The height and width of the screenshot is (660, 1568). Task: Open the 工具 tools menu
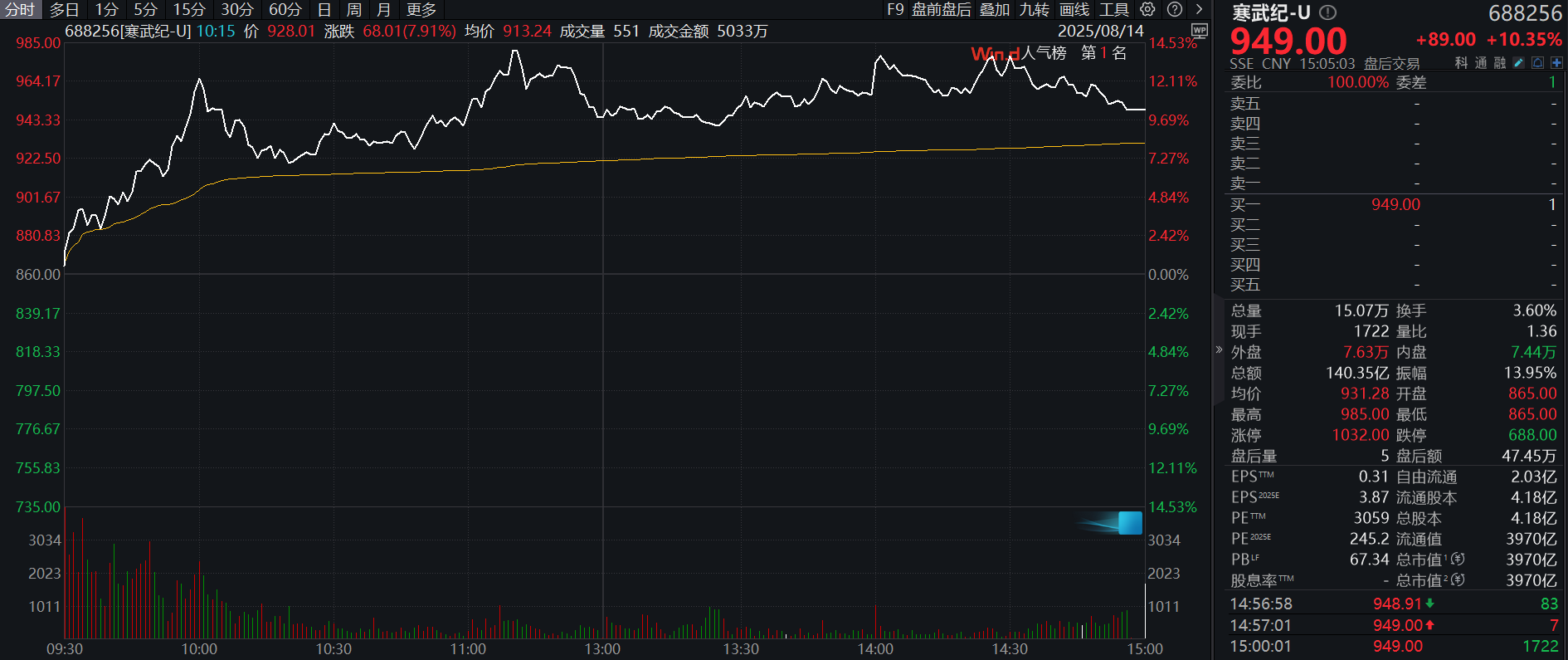tap(1114, 9)
